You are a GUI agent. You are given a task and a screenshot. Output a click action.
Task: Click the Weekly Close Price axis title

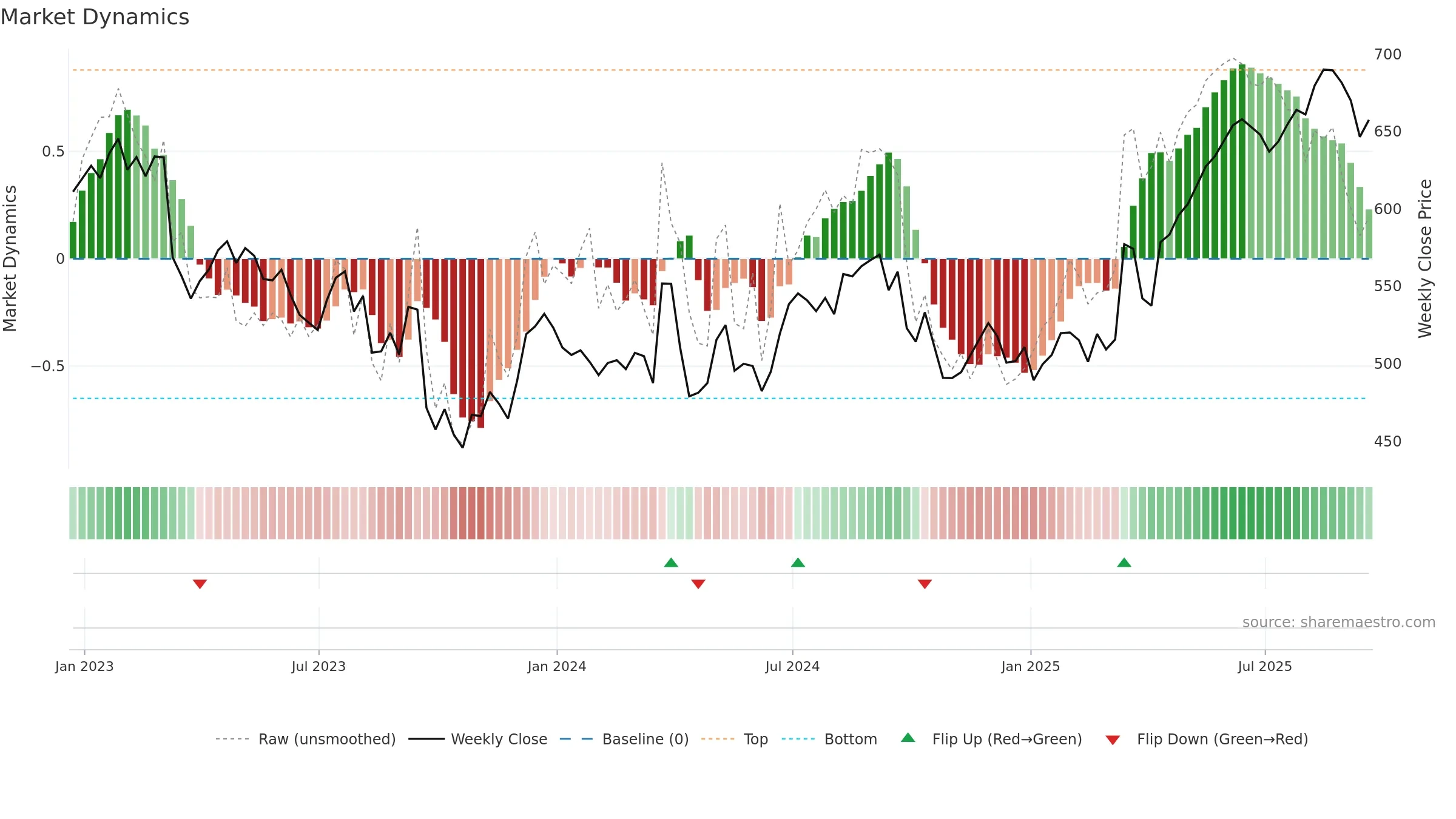1425,258
